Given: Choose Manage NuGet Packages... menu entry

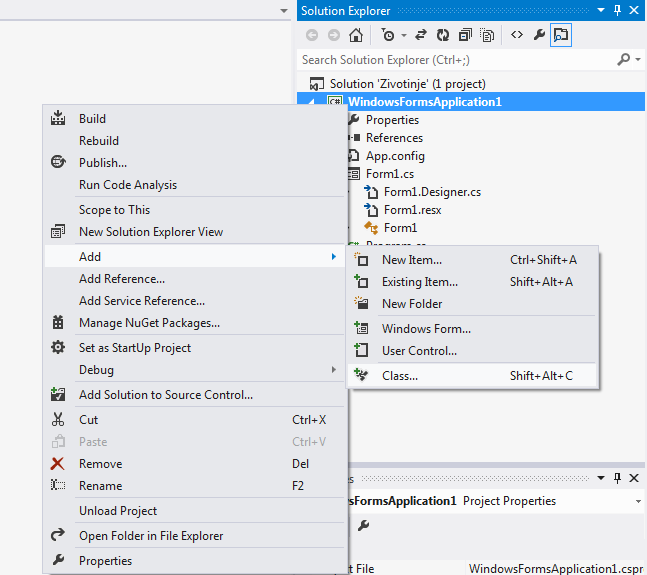Looking at the screenshot, I should coord(149,323).
